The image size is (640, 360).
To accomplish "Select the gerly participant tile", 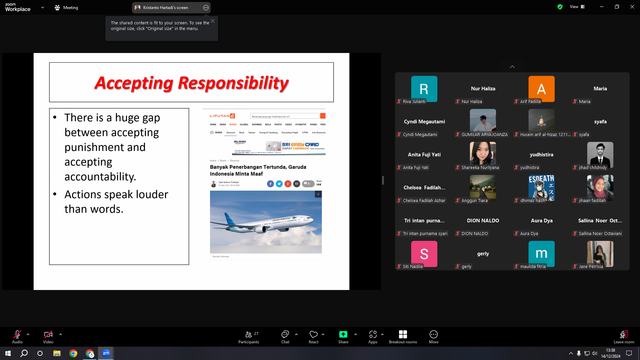I will click(483, 254).
